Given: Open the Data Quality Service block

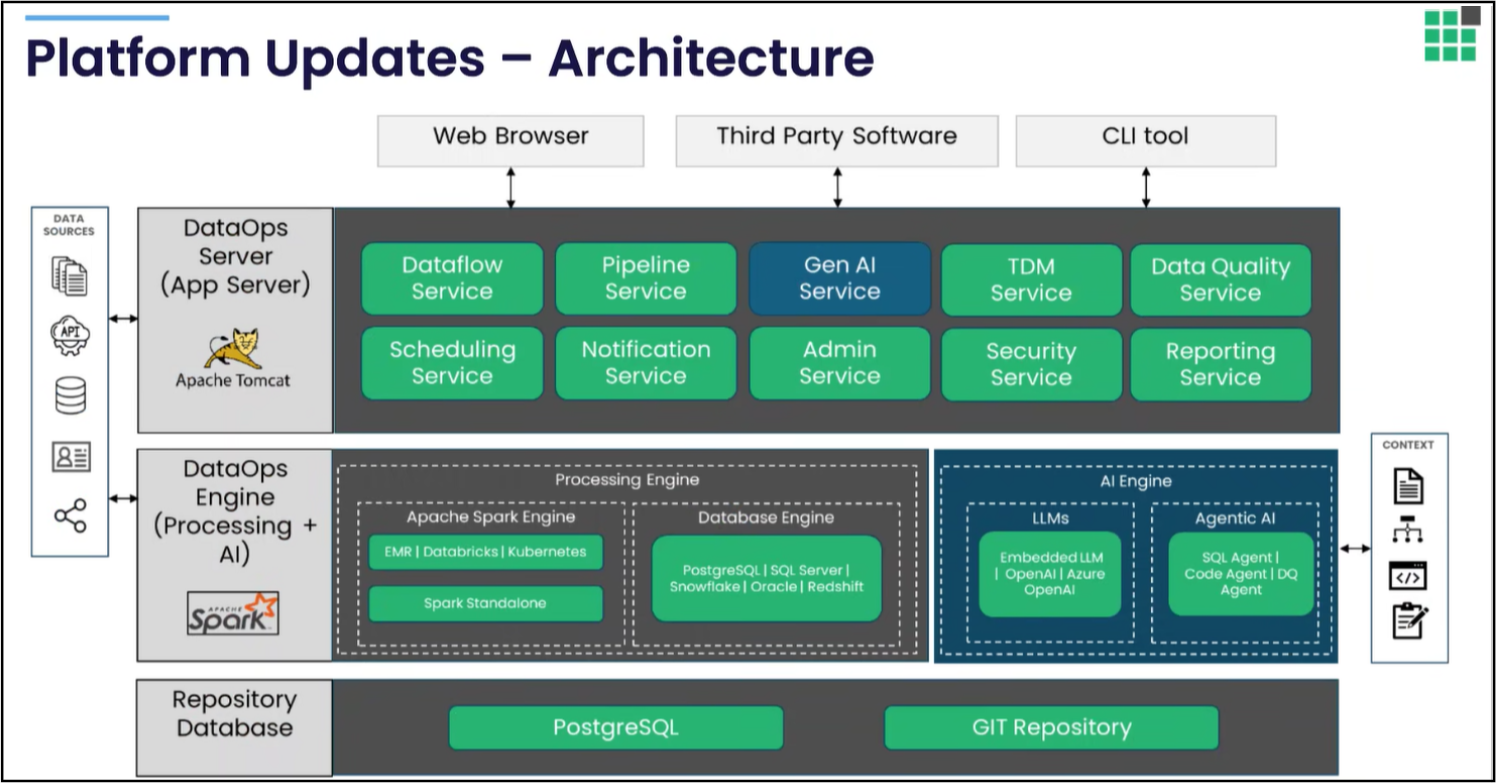Looking at the screenshot, I should (x=1220, y=280).
